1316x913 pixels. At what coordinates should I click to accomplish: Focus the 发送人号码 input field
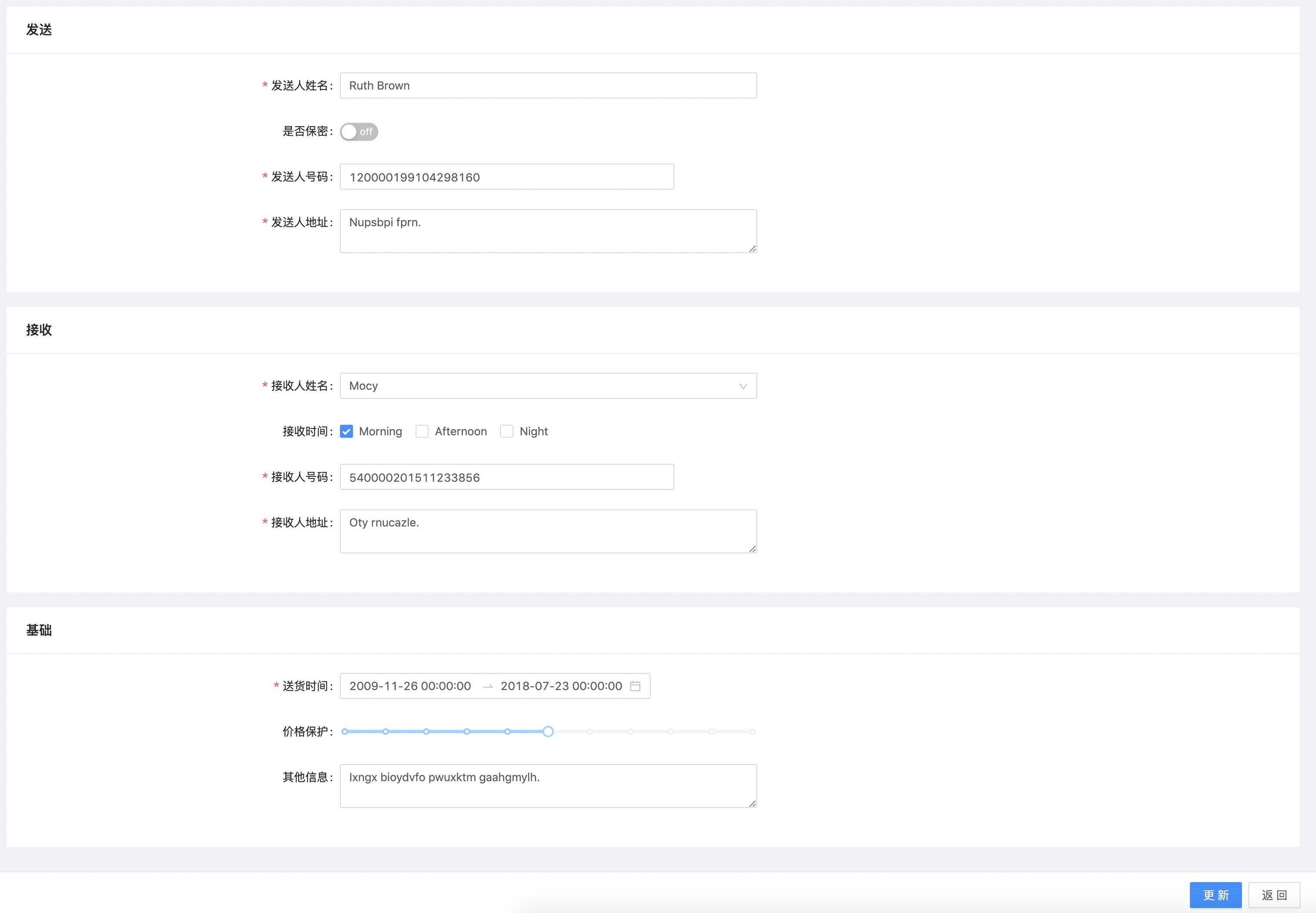point(507,177)
